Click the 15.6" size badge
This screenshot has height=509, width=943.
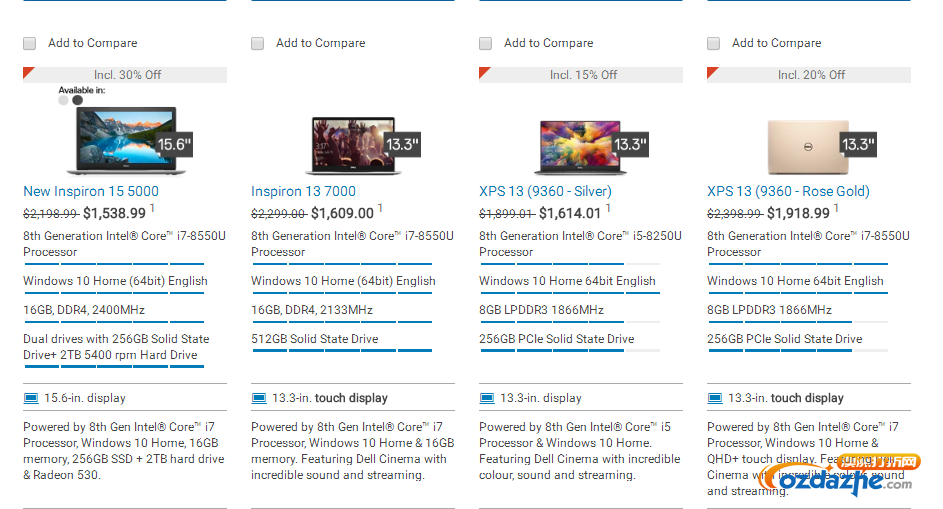174,144
